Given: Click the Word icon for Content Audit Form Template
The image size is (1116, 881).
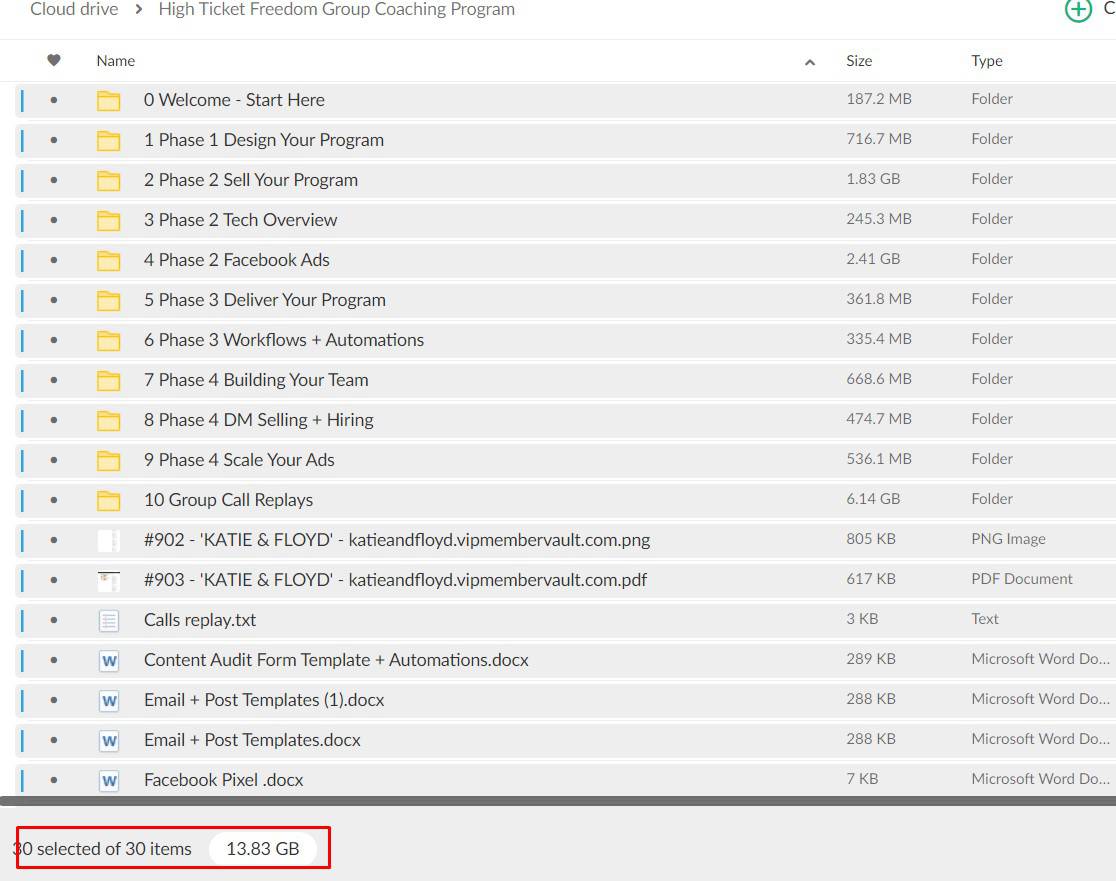Looking at the screenshot, I should [108, 660].
